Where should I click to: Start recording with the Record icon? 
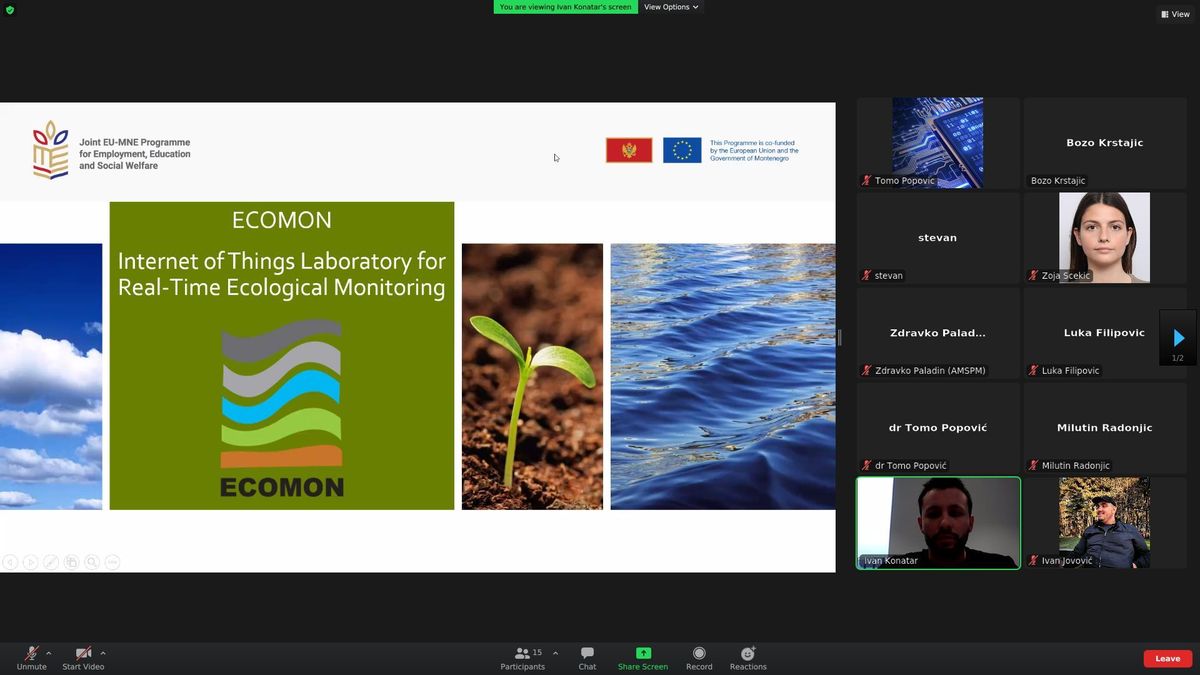click(x=699, y=655)
